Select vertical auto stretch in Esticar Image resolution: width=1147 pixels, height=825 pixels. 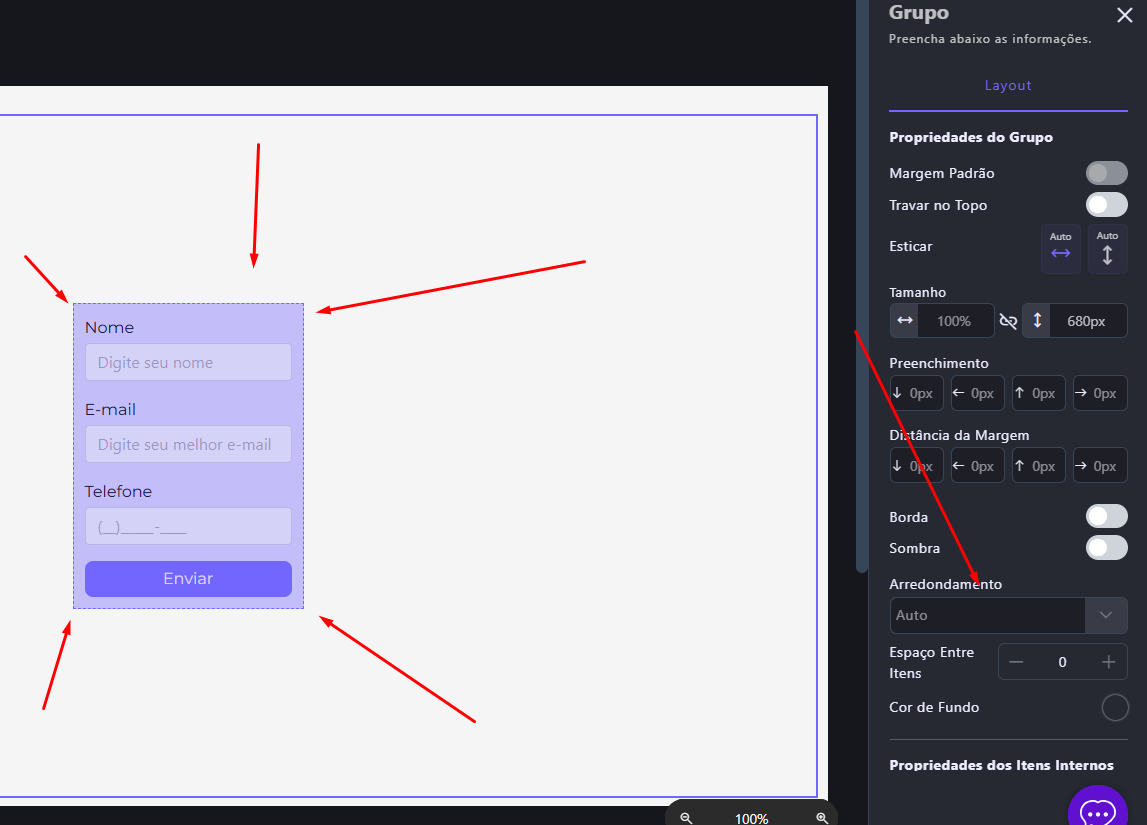(1107, 248)
